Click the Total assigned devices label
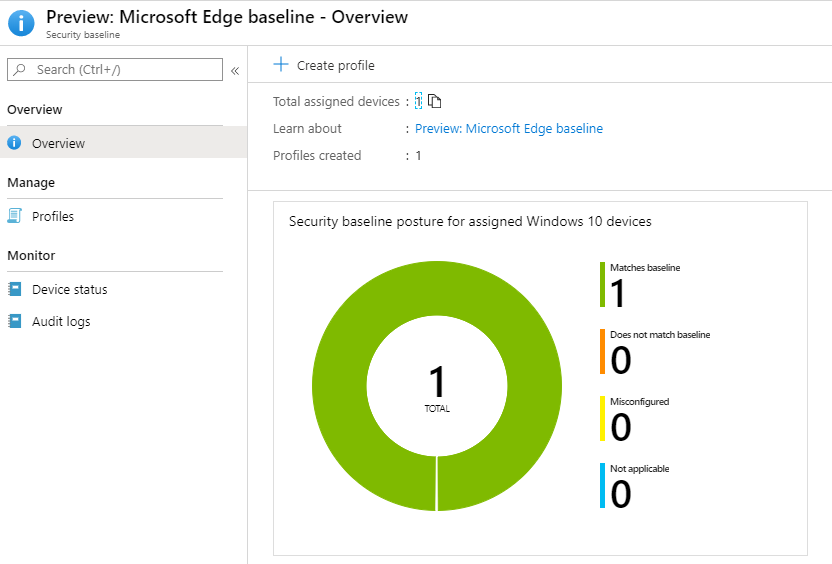The height and width of the screenshot is (564, 832). (336, 101)
